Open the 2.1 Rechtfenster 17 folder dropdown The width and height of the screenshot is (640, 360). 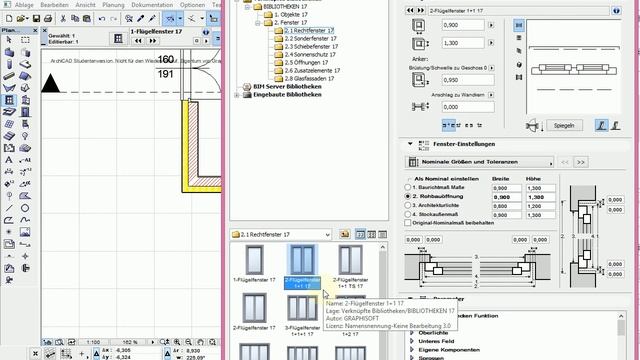click(281, 234)
